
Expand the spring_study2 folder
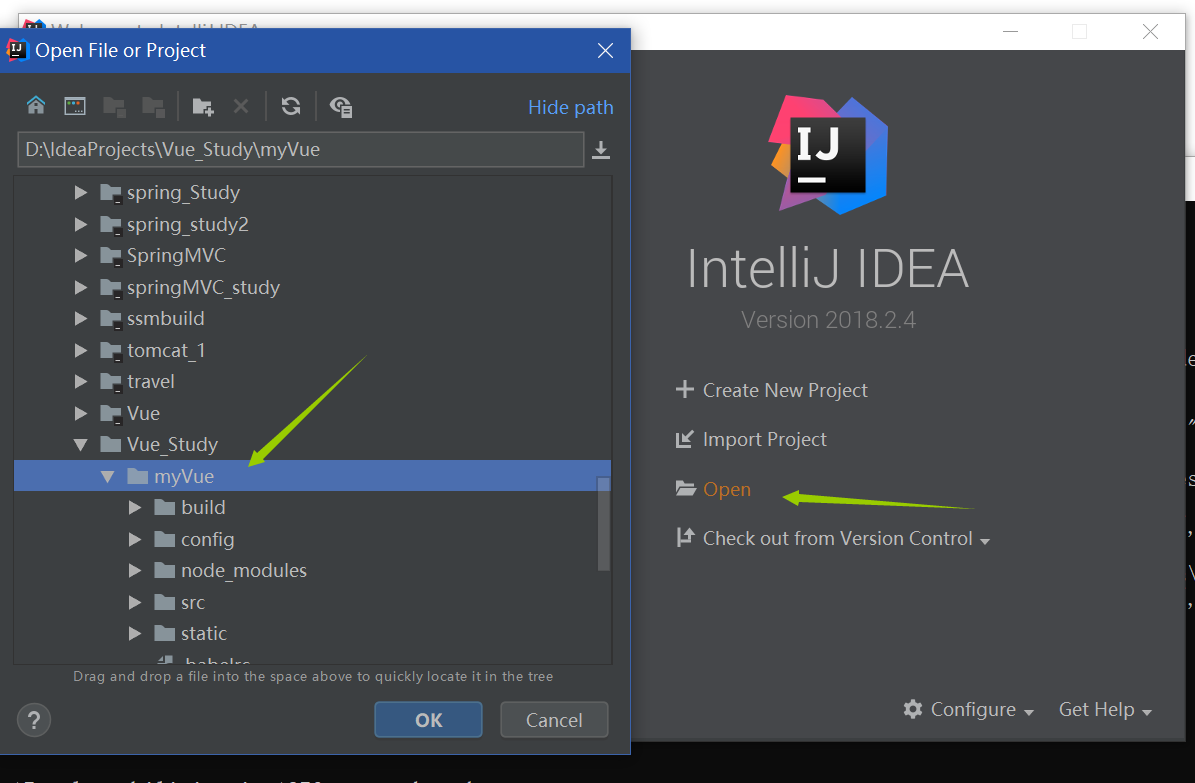point(81,224)
